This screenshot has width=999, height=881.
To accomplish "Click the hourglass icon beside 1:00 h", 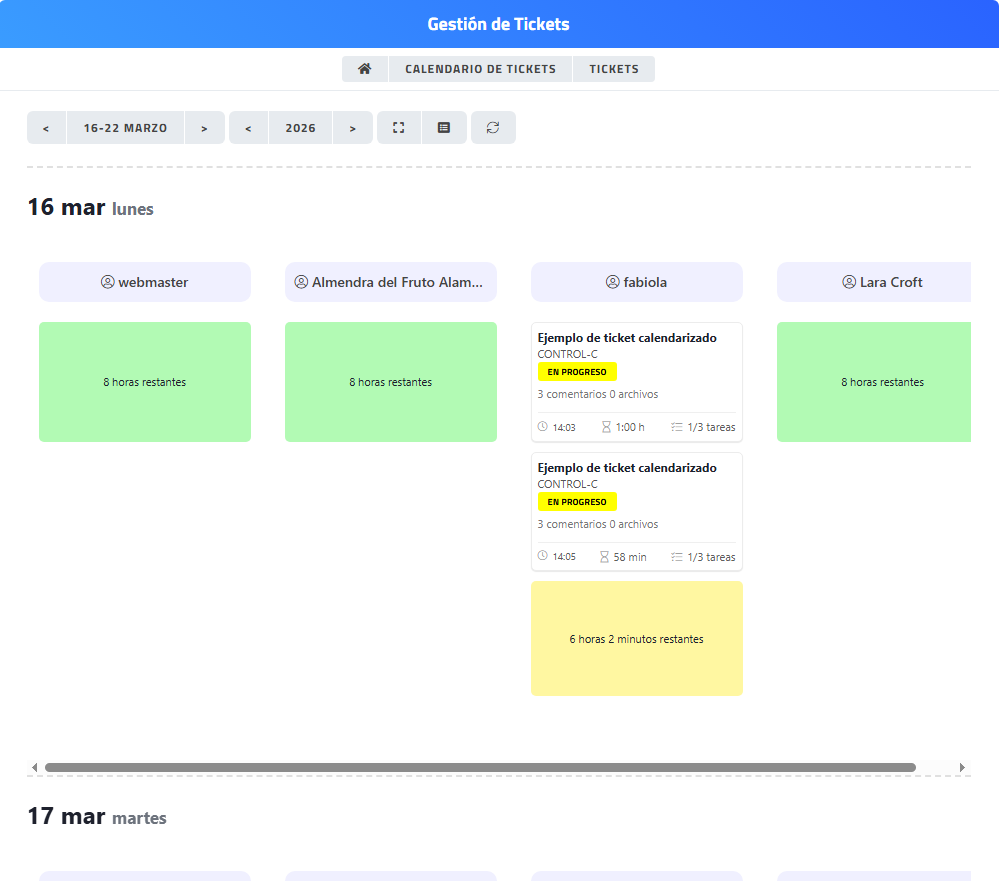I will (x=606, y=427).
